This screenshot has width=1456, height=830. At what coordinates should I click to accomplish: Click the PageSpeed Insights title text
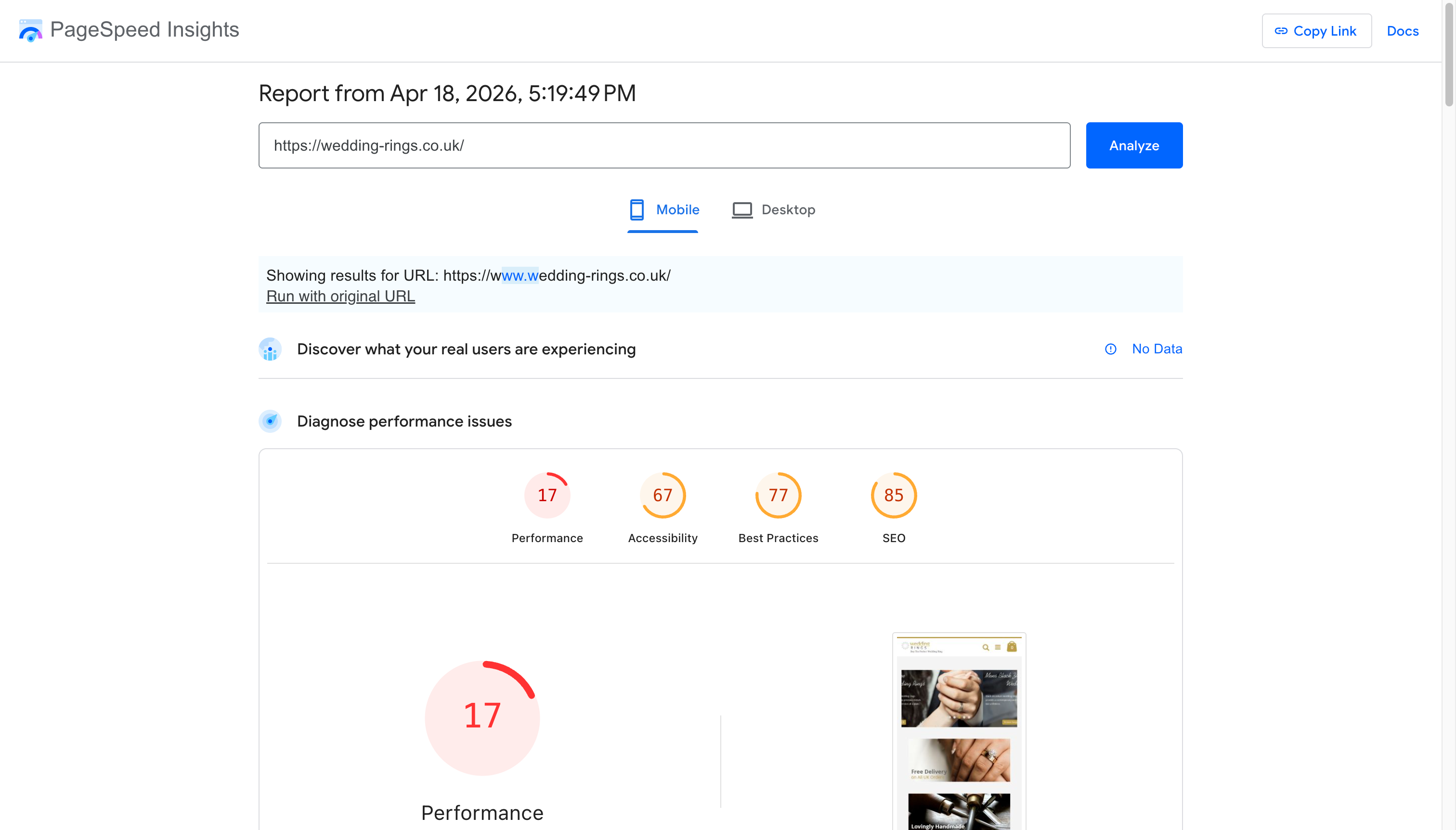click(145, 30)
